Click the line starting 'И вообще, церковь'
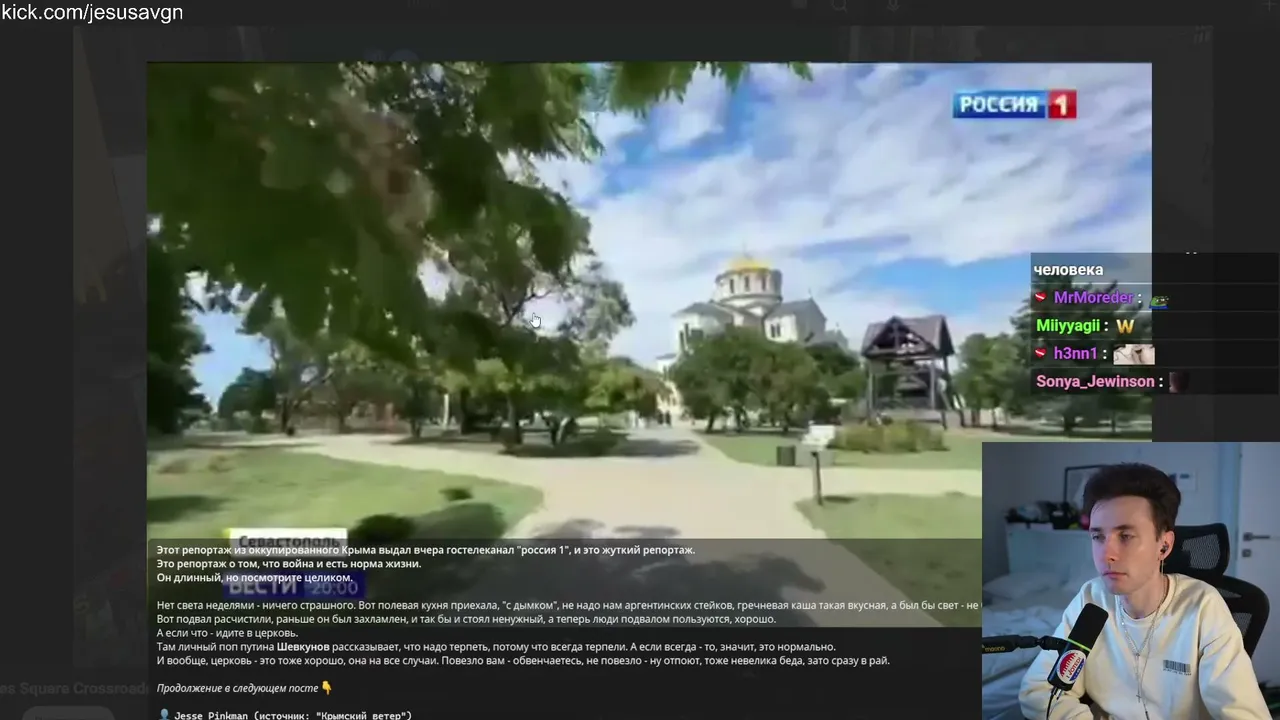 [523, 661]
